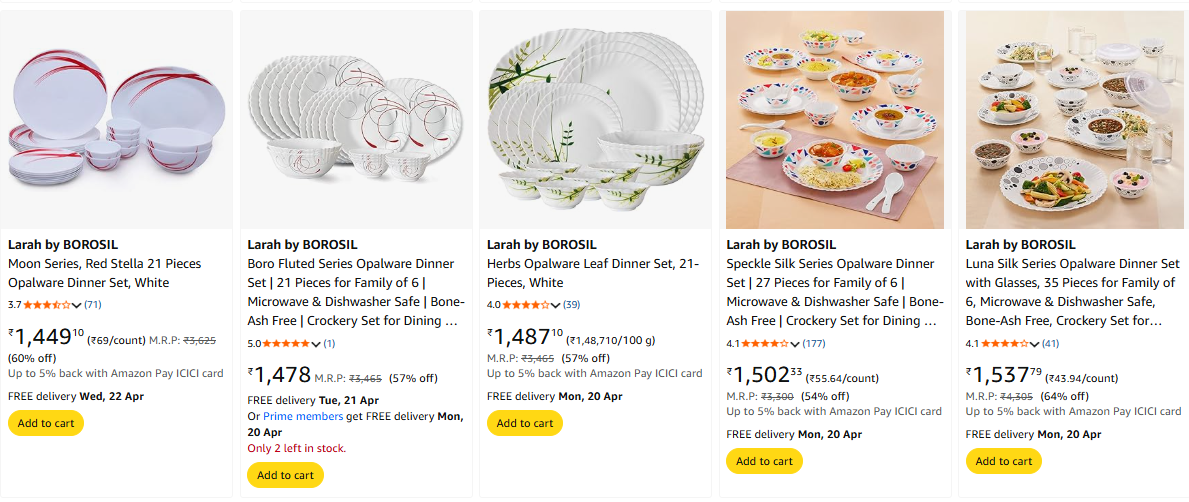Viewport: 1189px width, 502px height.
Task: Expand 3.7 star rating popover chevron
Action: tap(77, 305)
